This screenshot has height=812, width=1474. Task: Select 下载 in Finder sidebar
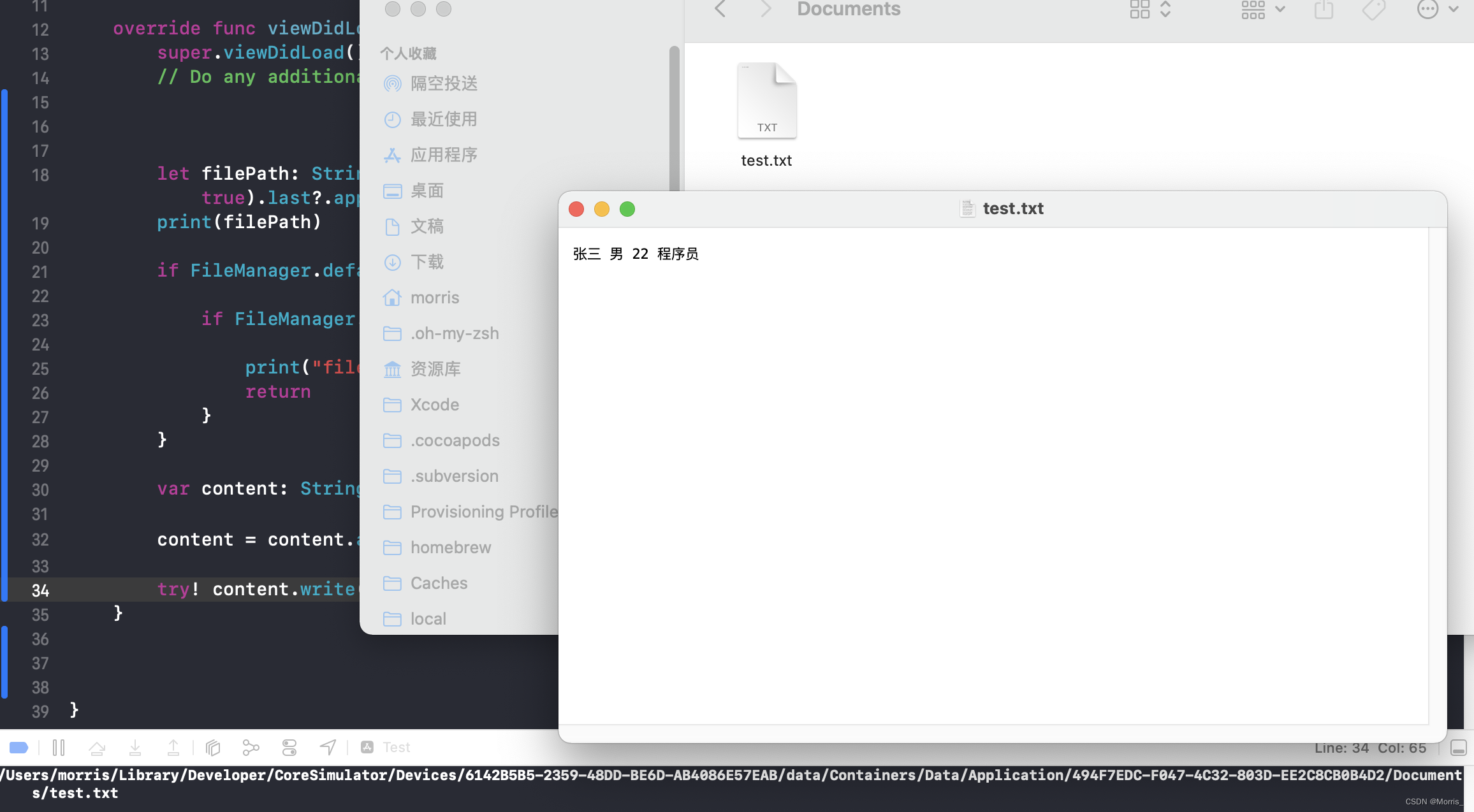[427, 262]
